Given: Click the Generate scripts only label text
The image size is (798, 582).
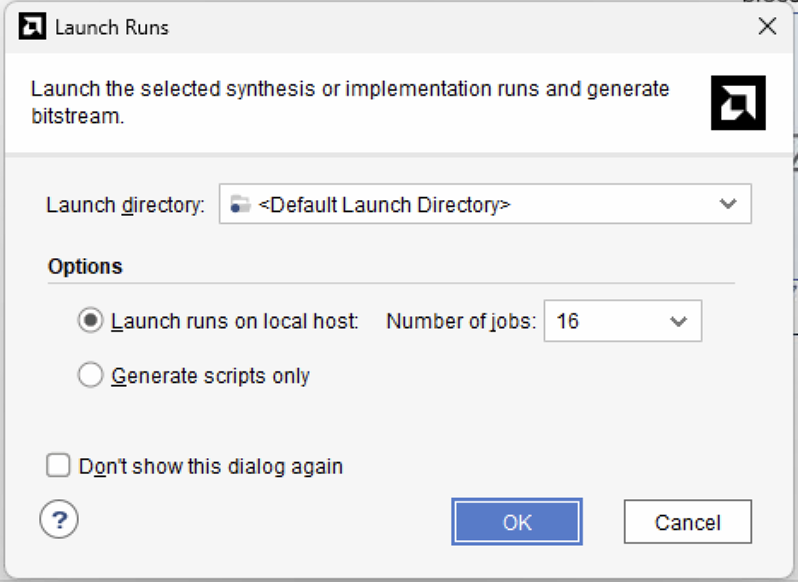Looking at the screenshot, I should point(211,376).
